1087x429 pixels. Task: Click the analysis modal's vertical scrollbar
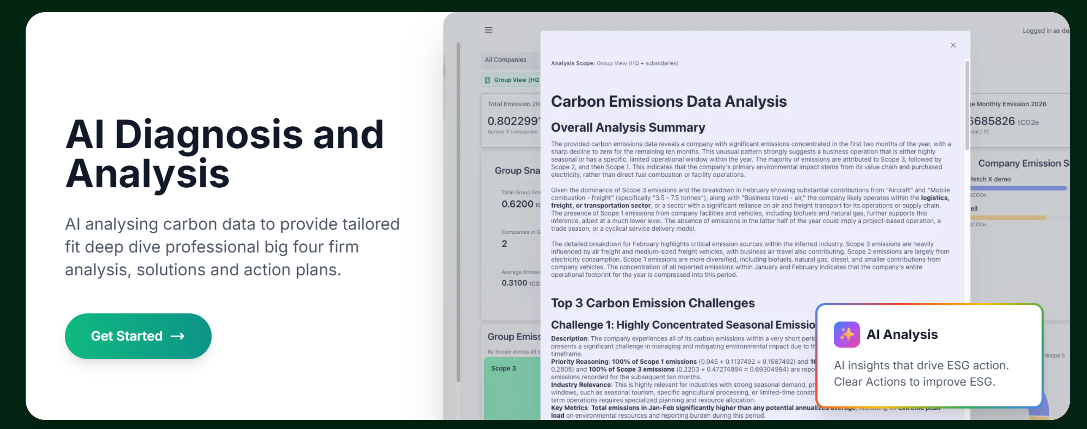point(967,105)
